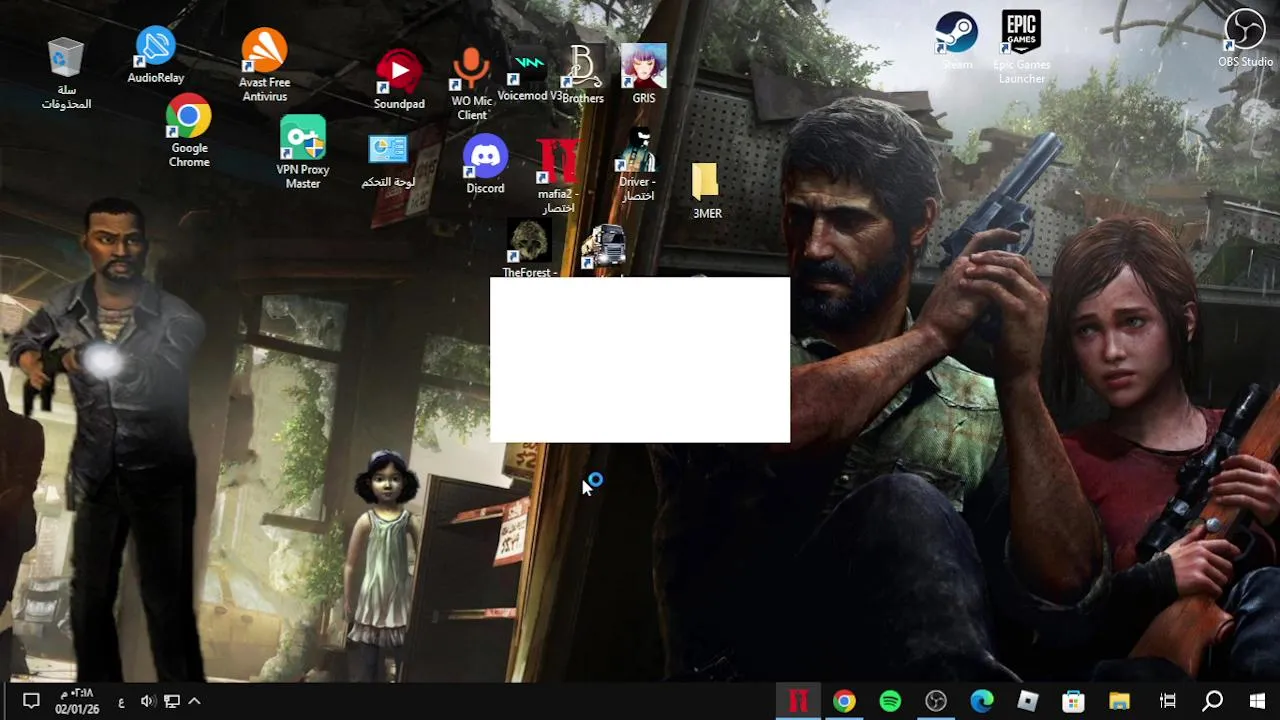The width and height of the screenshot is (1280, 720).
Task: Open the truck game shortcut icon
Action: click(603, 249)
